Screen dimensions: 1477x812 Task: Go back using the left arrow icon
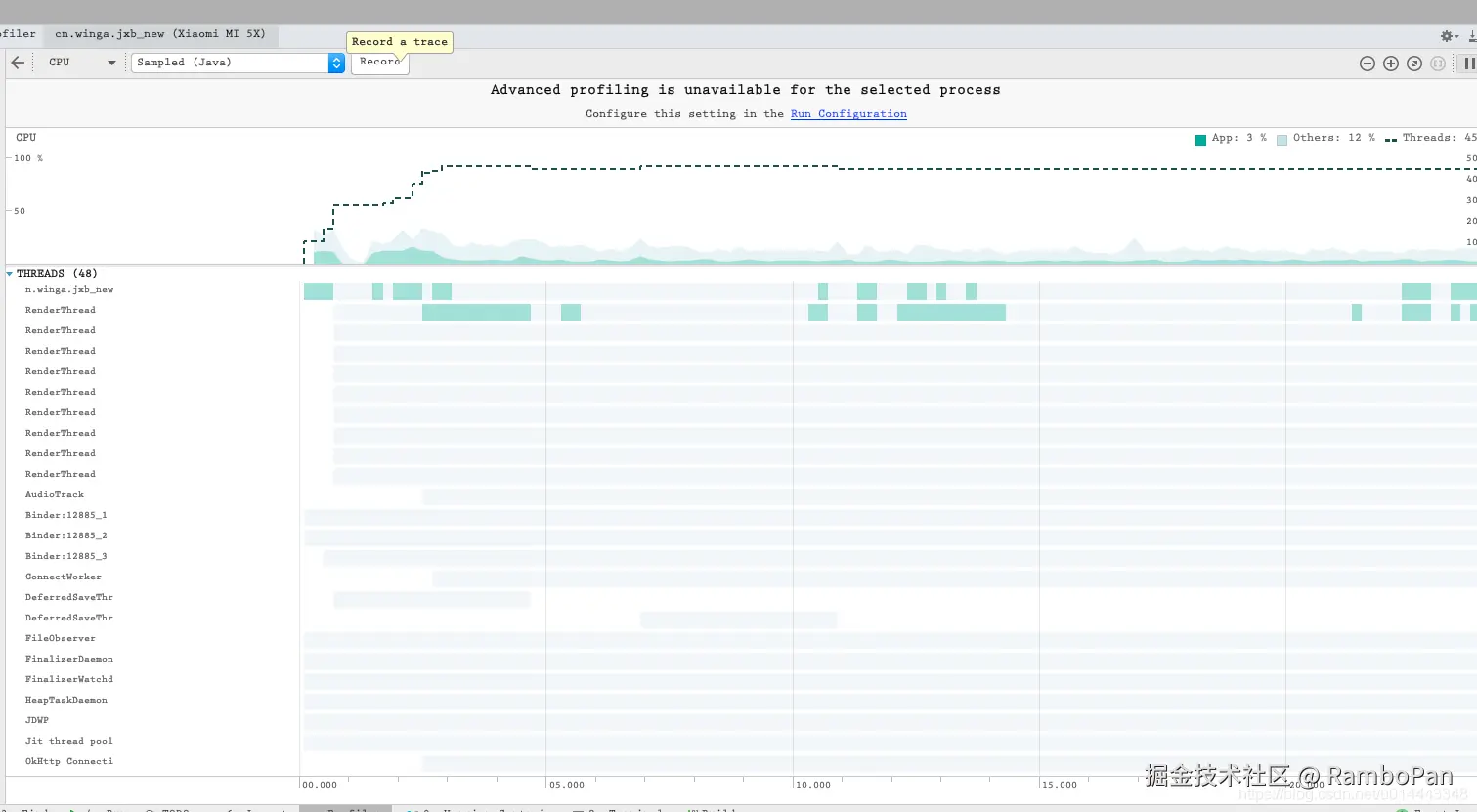(x=18, y=63)
